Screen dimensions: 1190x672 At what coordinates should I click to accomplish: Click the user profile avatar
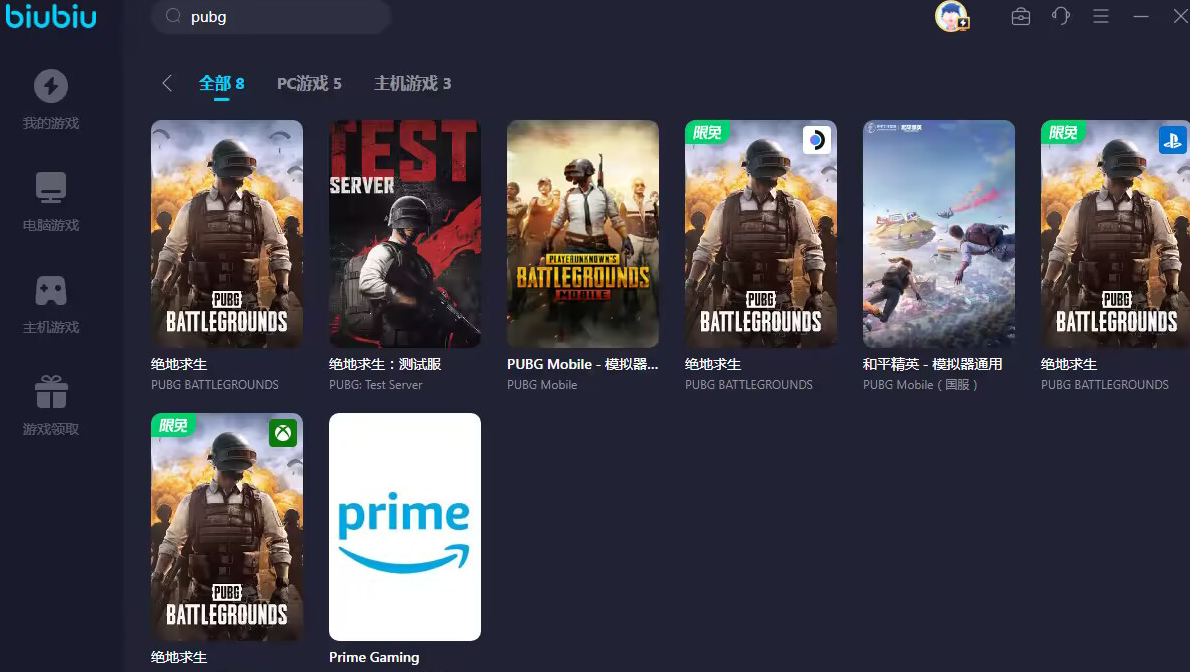952,16
